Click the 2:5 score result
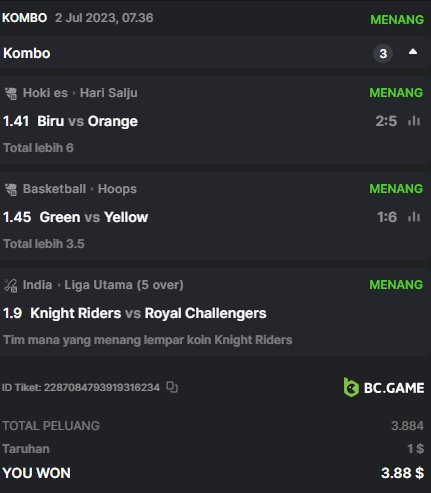This screenshot has width=431, height=493. (386, 121)
